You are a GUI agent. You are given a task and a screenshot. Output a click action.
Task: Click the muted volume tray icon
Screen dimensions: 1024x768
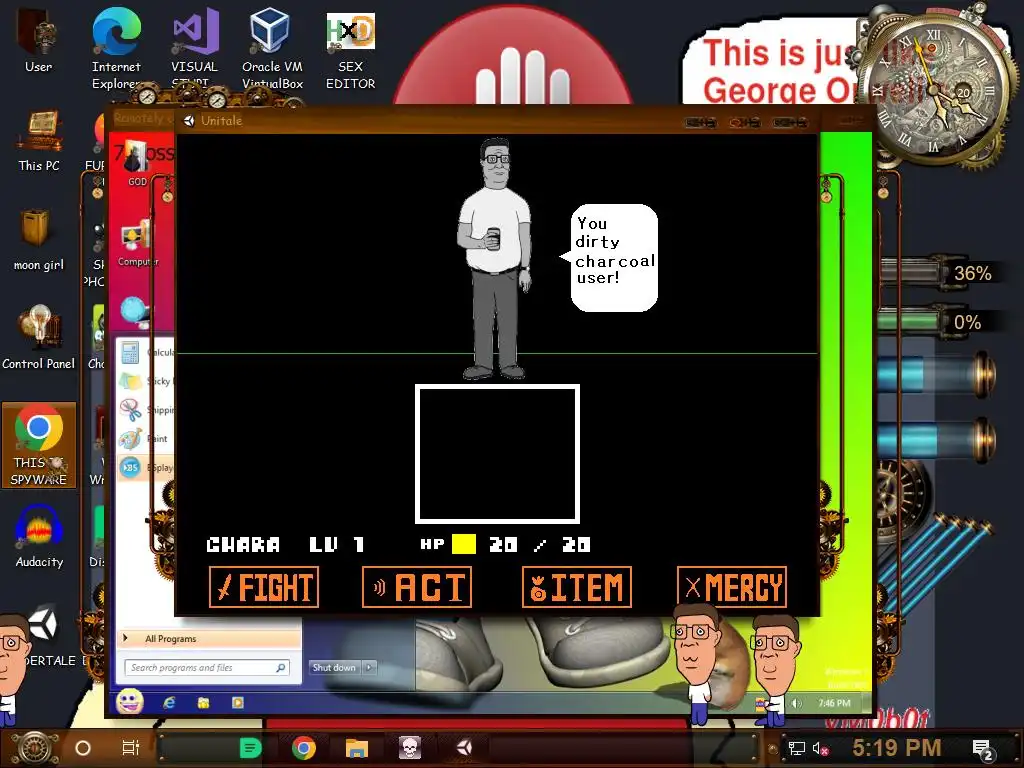(821, 748)
